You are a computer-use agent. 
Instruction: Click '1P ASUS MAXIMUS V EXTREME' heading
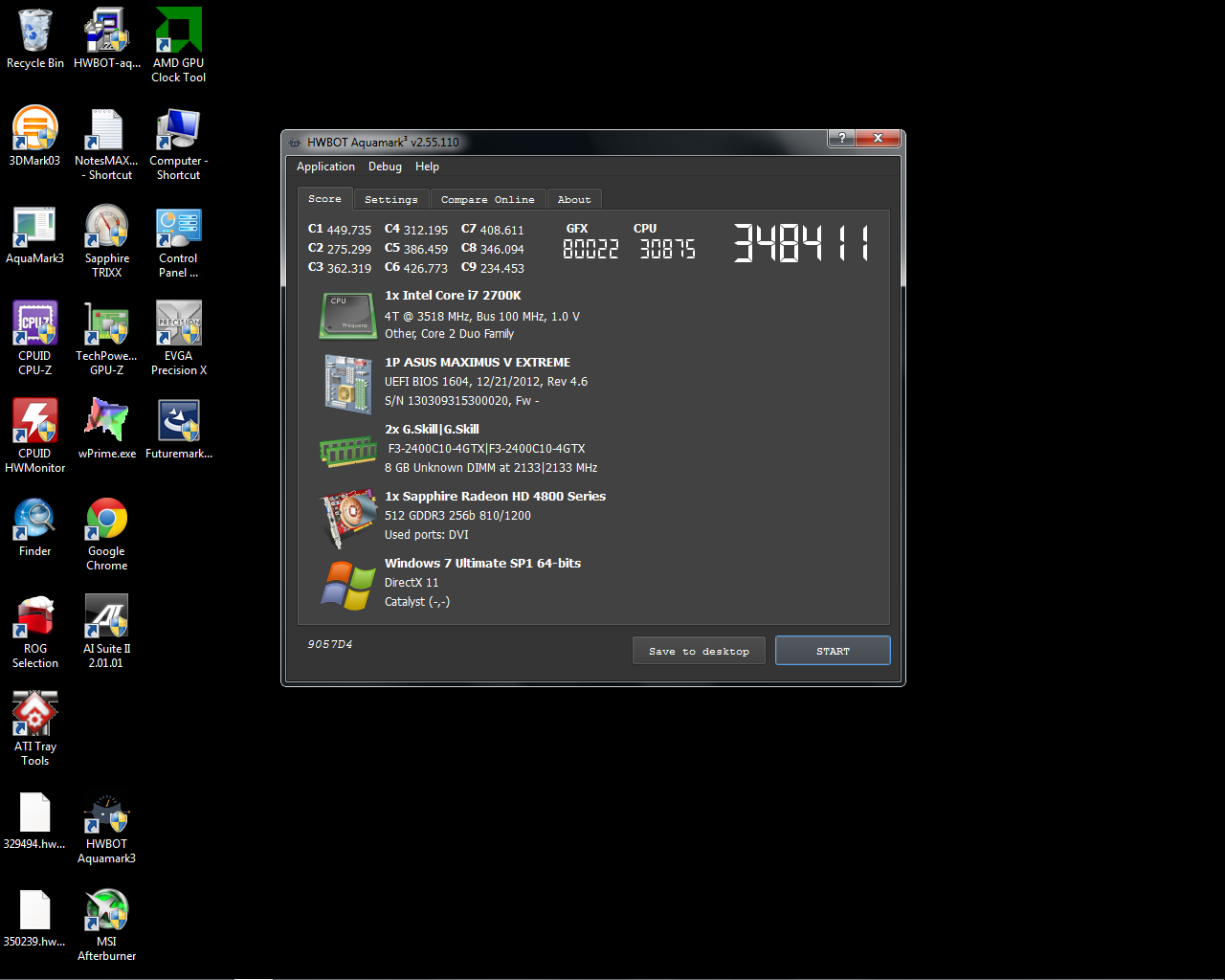[x=478, y=363]
